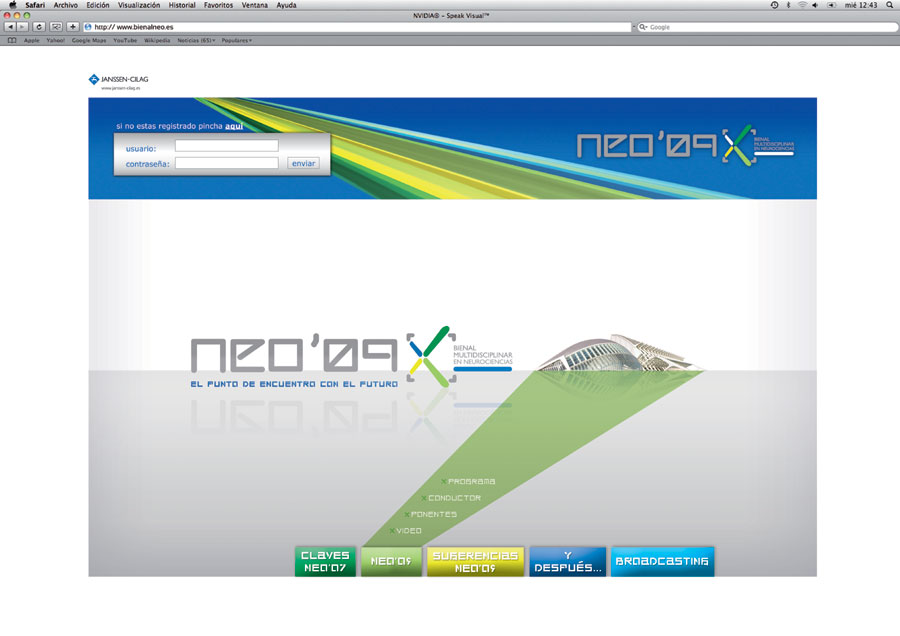The image size is (900, 636).
Task: Open the Ponentes submenu link
Action: pos(430,515)
